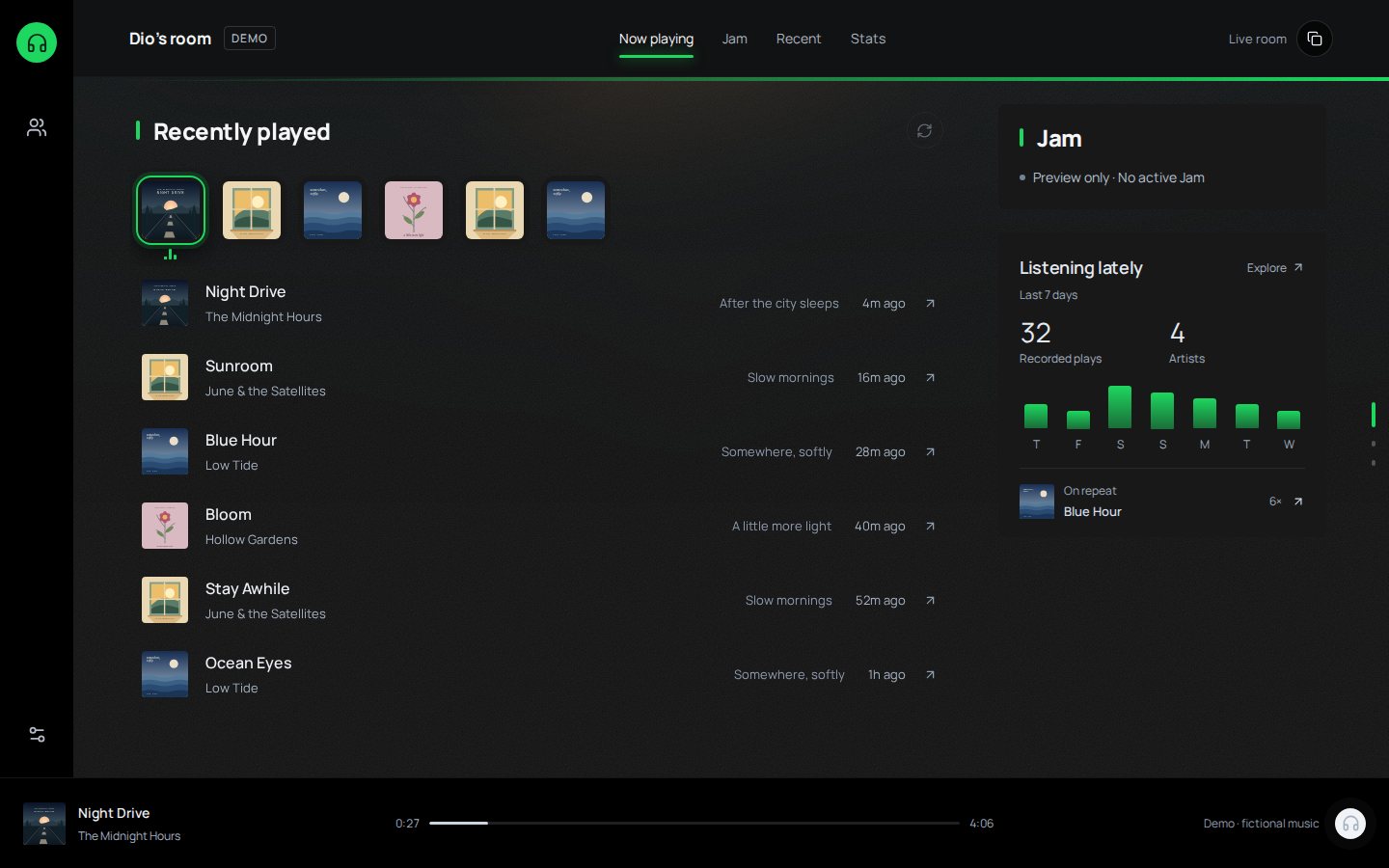The width and height of the screenshot is (1389, 868).
Task: Click the DEMO badge next to Dio's room
Action: coord(250,39)
